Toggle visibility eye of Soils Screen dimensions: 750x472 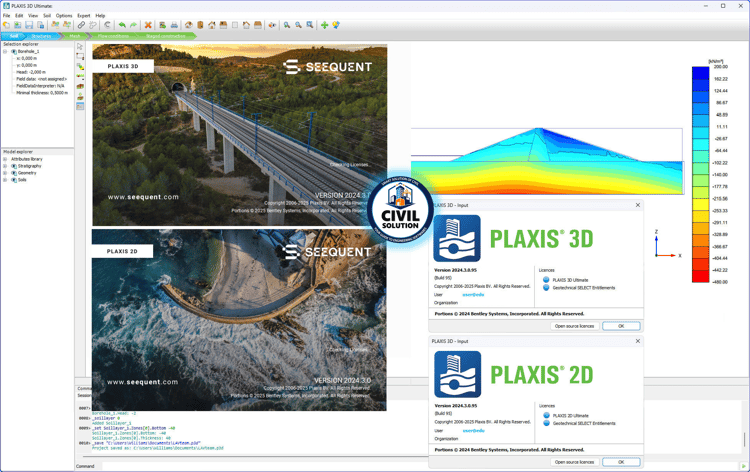point(14,180)
